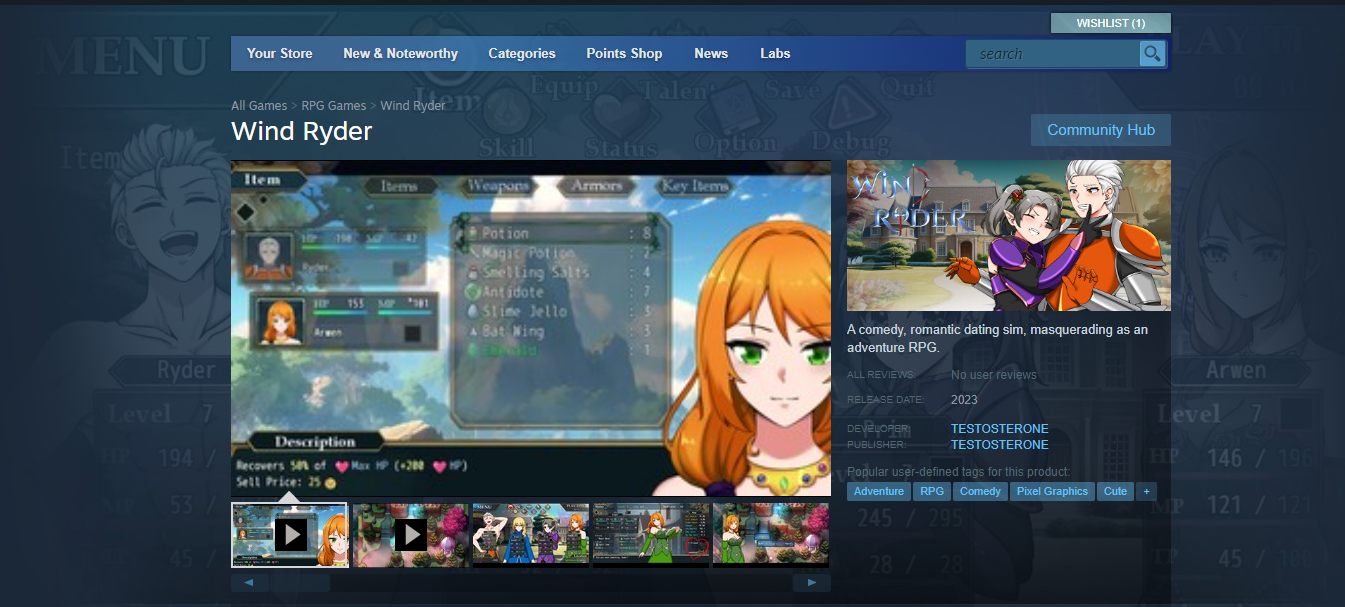Viewport: 1345px width, 607px height.
Task: Open the Labs tab
Action: pos(775,54)
